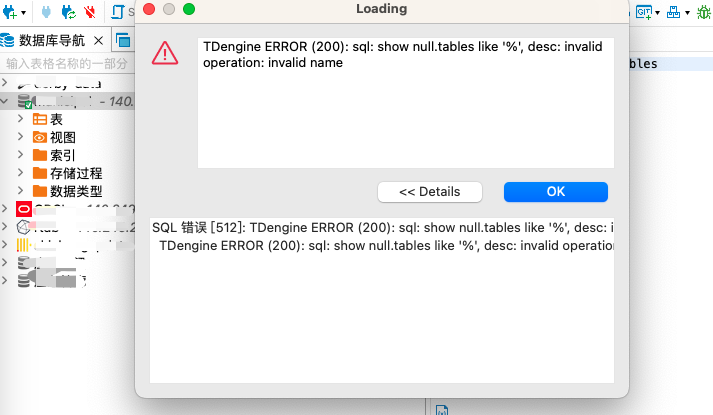Focus the 输入表格名称的一部分 filter field

coord(67,64)
